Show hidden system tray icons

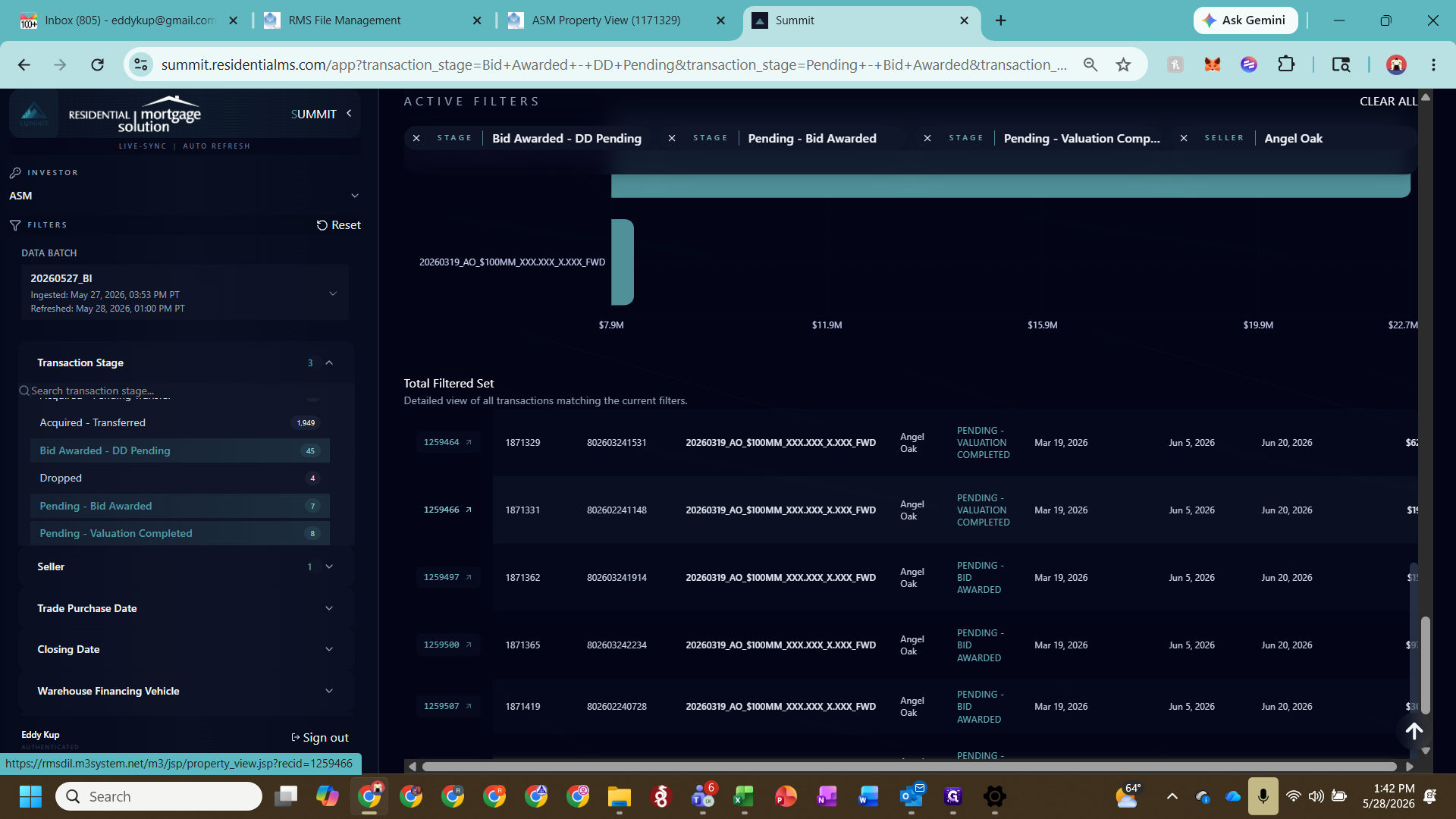click(1172, 796)
